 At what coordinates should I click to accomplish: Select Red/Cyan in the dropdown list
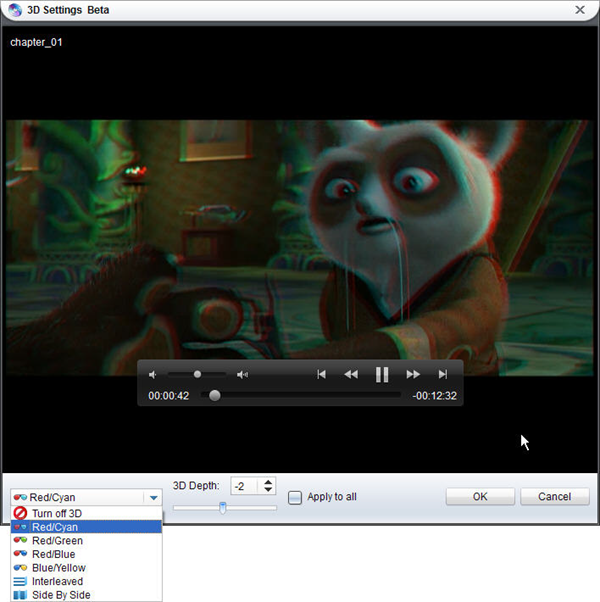pos(86,527)
